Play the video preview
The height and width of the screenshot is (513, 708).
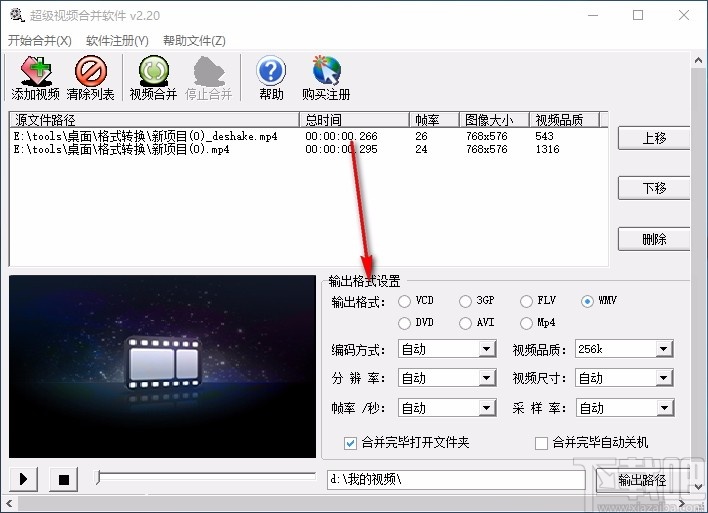tap(23, 479)
